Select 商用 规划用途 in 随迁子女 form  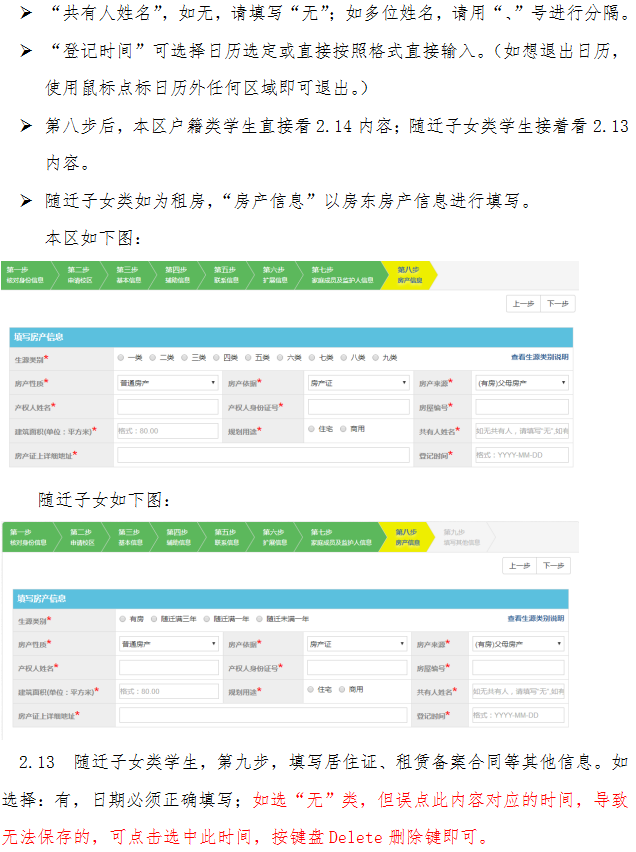point(342,690)
